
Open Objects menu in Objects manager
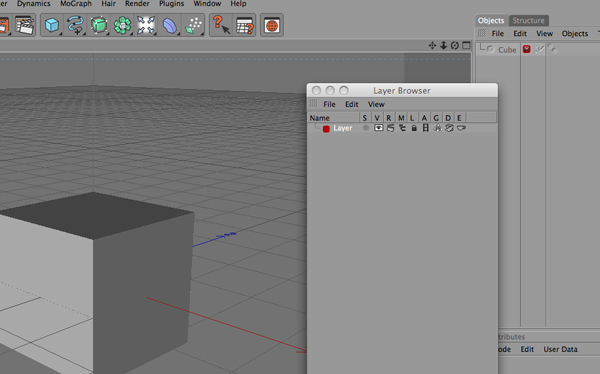point(575,34)
